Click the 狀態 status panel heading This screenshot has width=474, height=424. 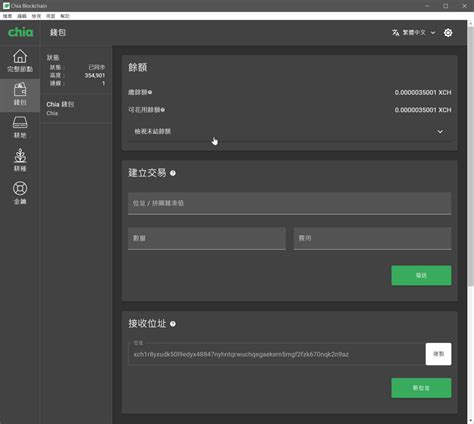(x=53, y=58)
